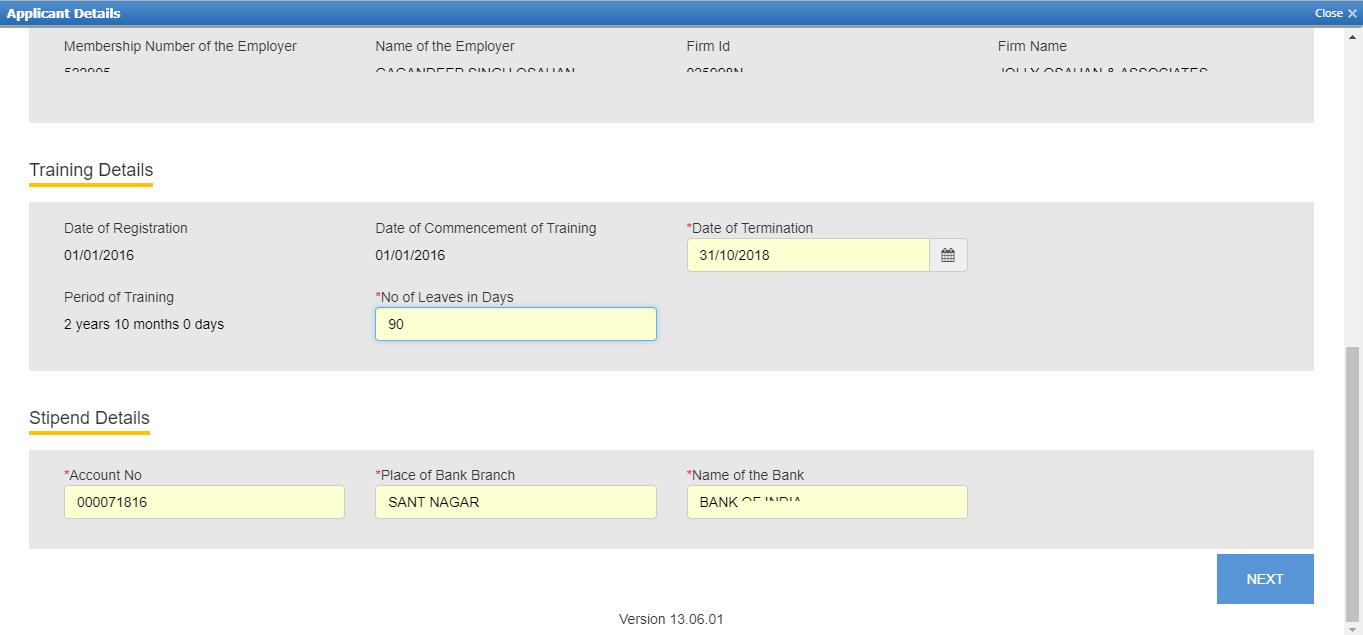This screenshot has height=635, width=1363.
Task: Click the Stipend Details section heading
Action: tap(89, 418)
